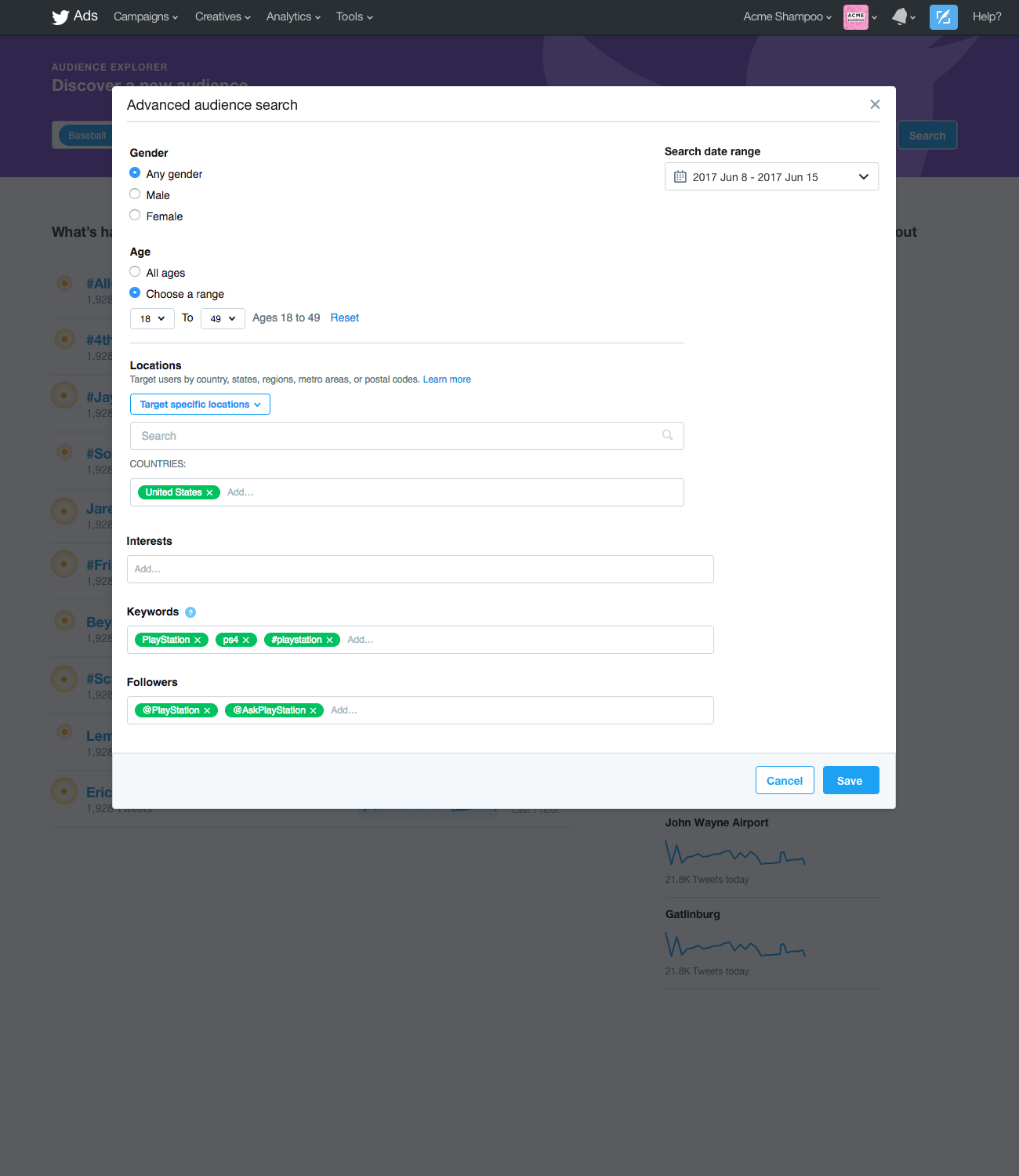Open the Tools menu

(354, 16)
